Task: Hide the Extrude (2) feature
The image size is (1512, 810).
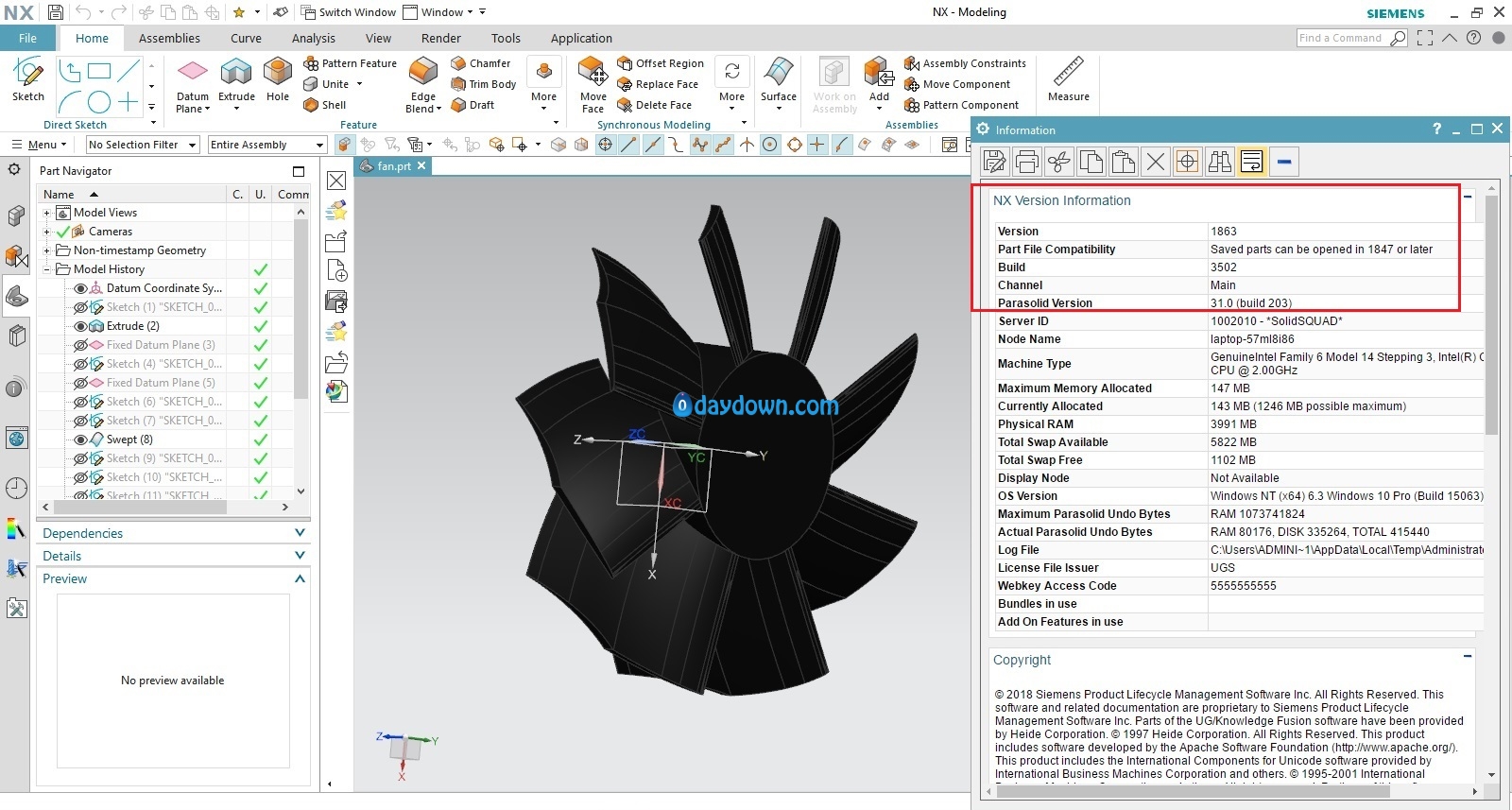Action: coord(81,326)
